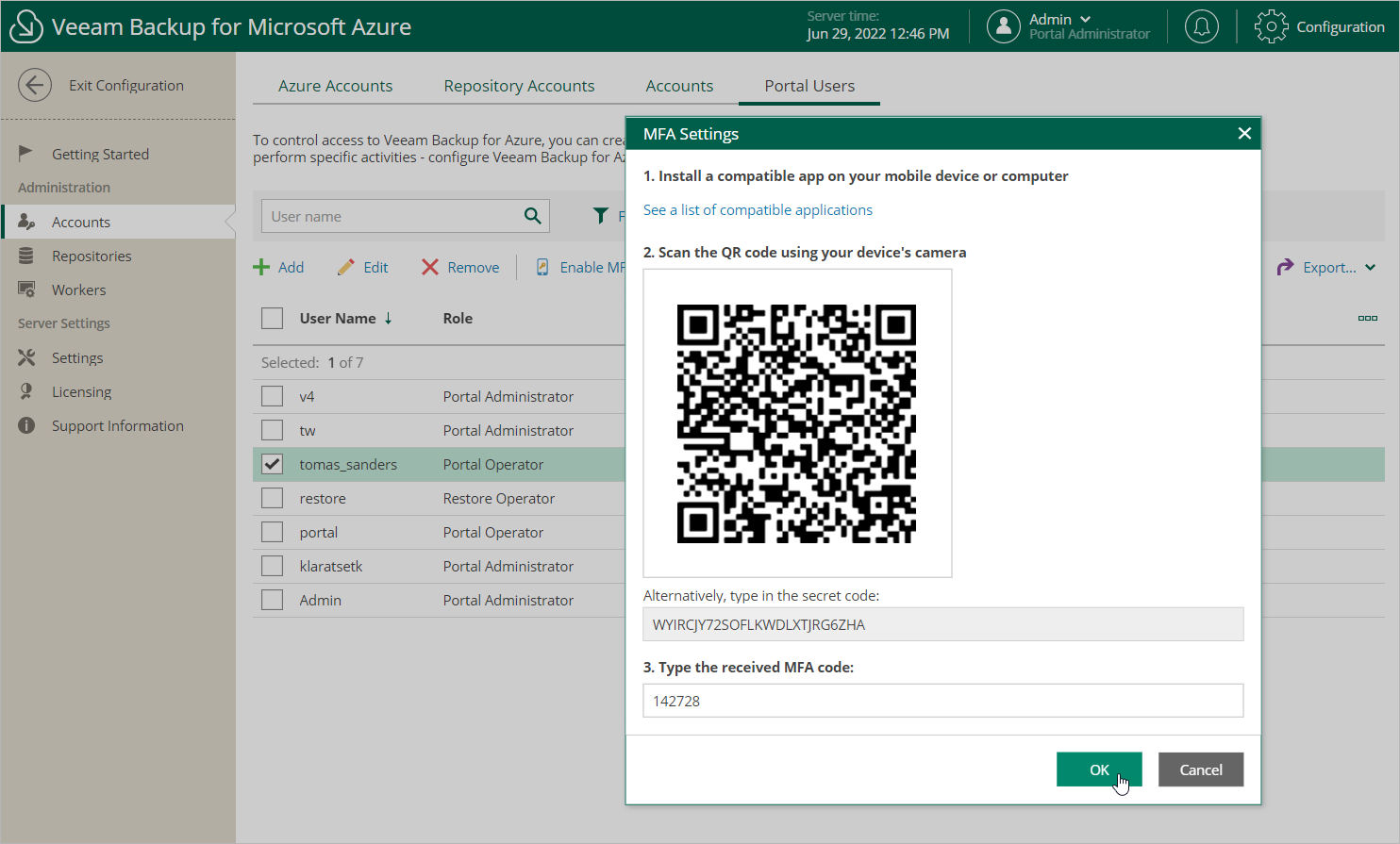Click the Exit Configuration back arrow

point(35,85)
